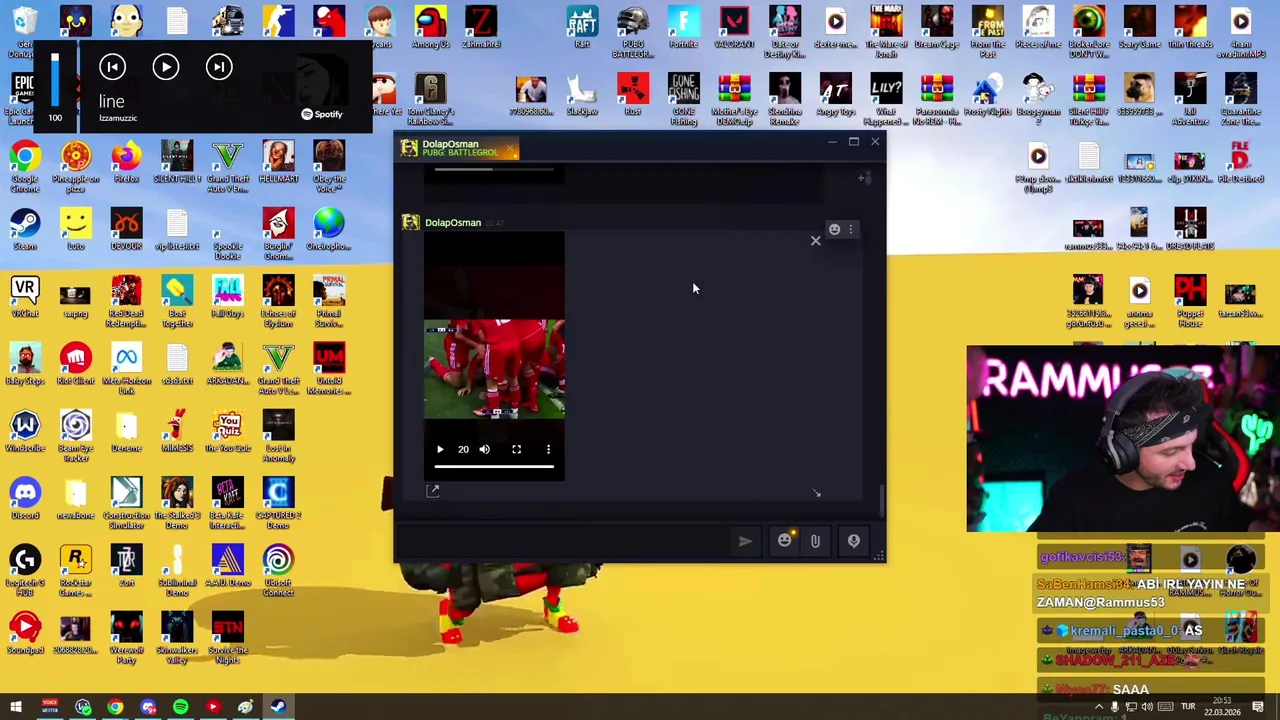Open Logitech G HUB desktop shortcut
Screen dimensions: 1280x720
[x=25, y=571]
